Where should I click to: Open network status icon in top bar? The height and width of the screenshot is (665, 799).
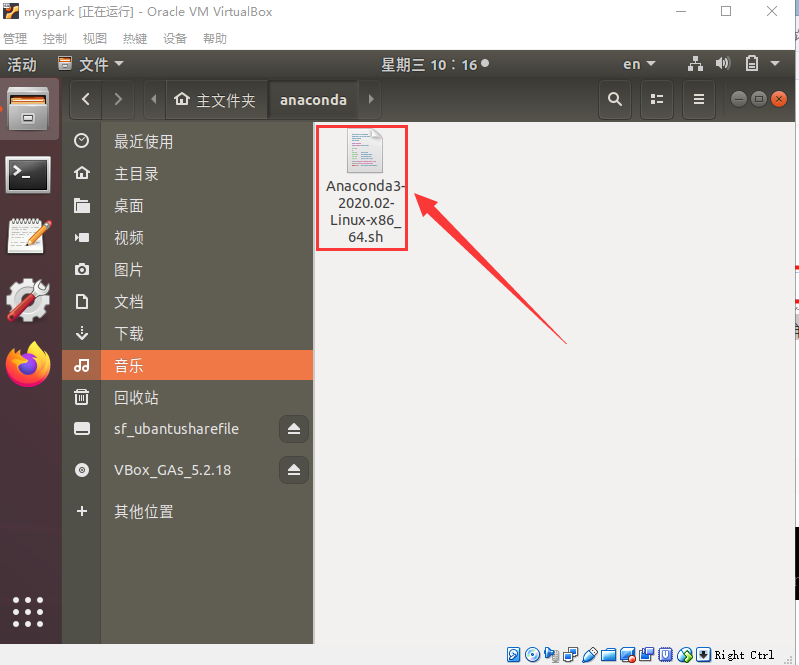point(695,64)
